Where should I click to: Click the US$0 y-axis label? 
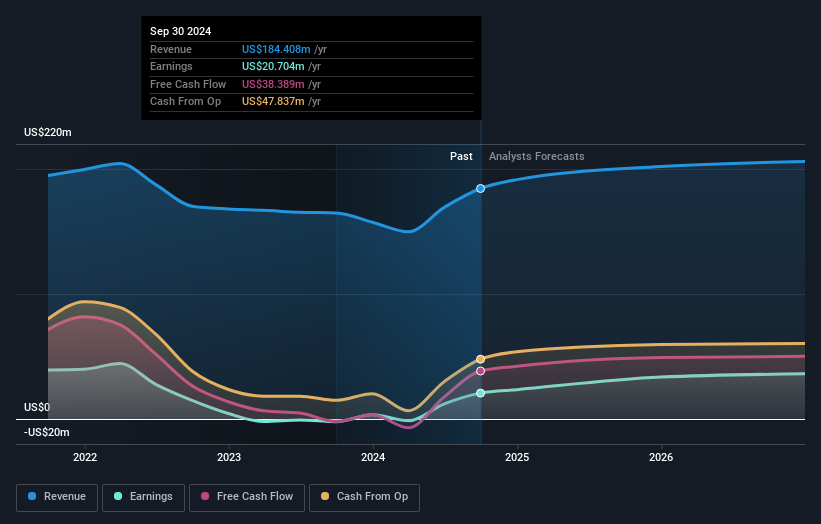(37, 407)
